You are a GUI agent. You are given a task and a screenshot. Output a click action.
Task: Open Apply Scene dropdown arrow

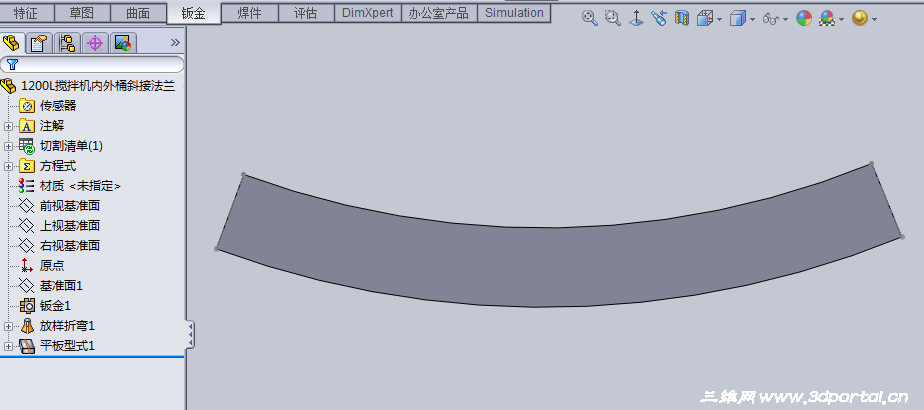(842, 19)
